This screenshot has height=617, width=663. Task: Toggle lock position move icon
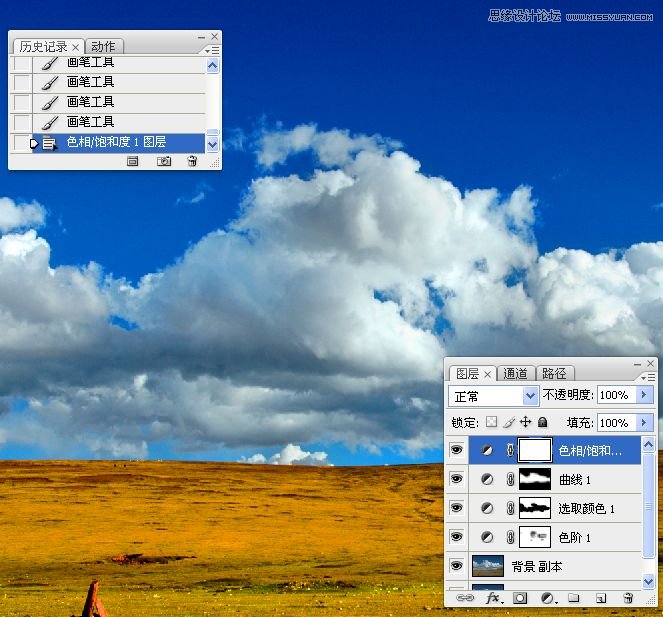pos(526,422)
